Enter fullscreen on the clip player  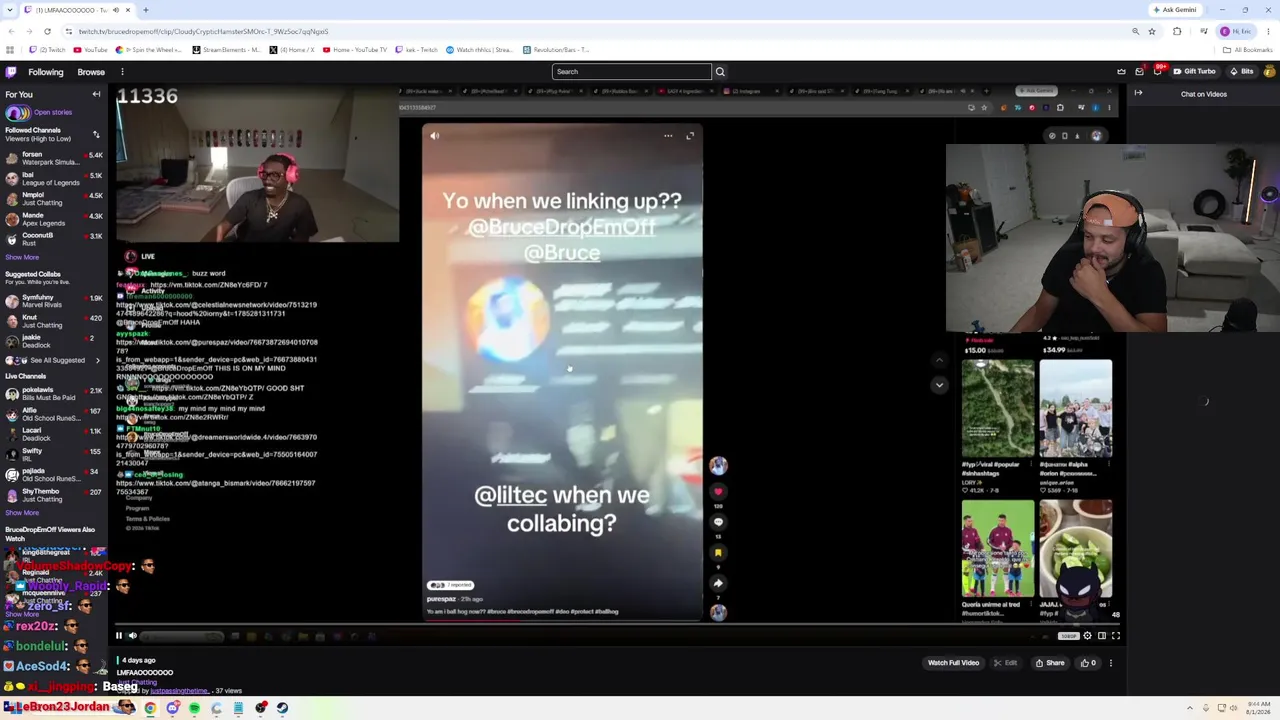coord(1116,636)
